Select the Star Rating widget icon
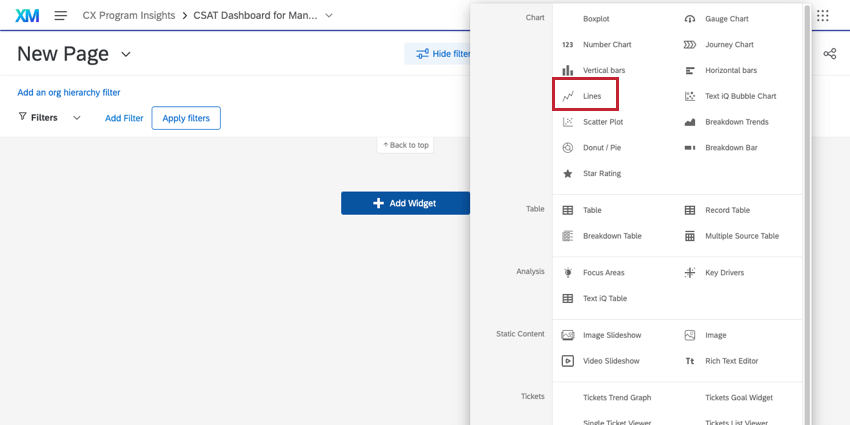 point(567,173)
